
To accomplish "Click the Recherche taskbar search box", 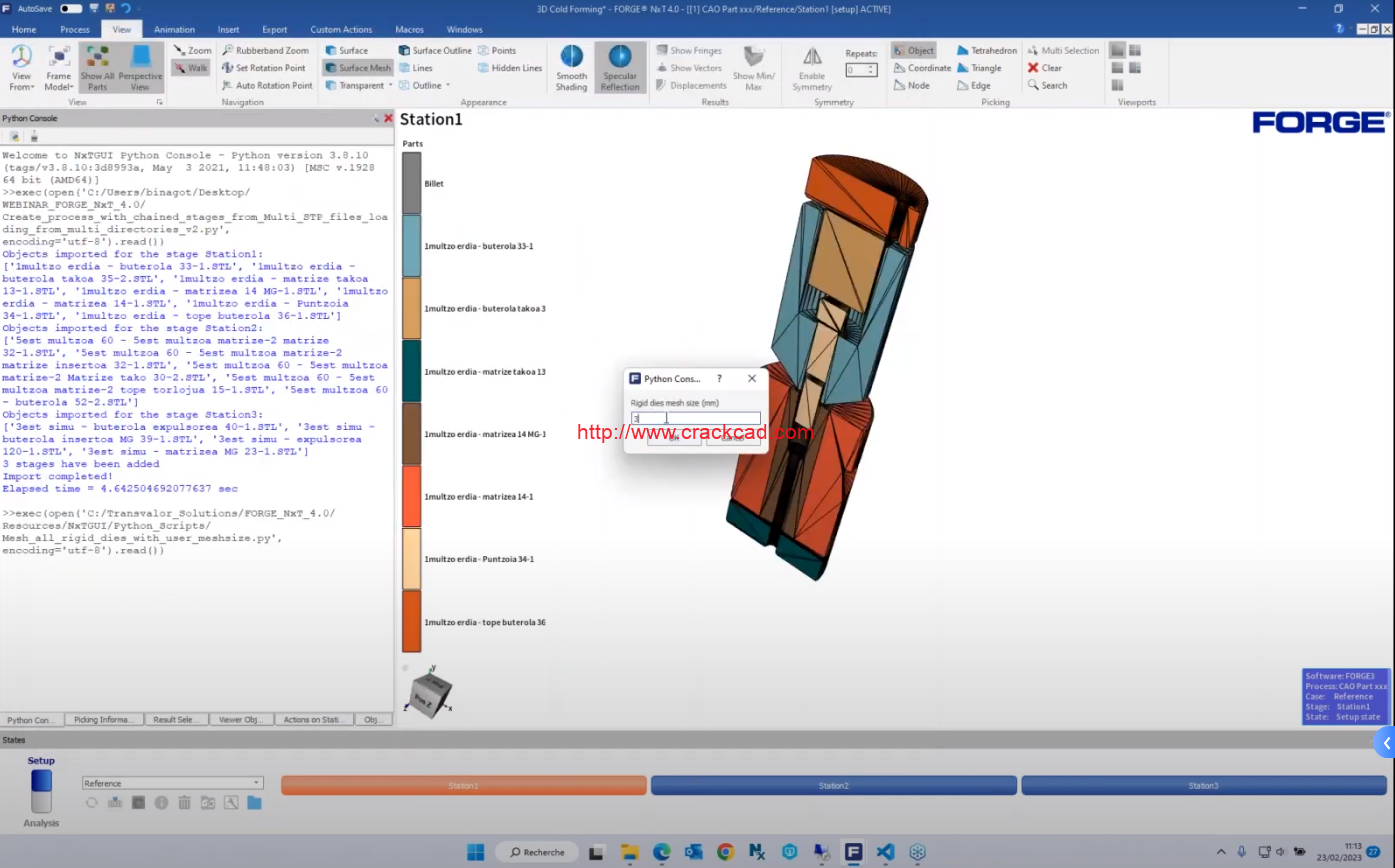I will [x=536, y=852].
